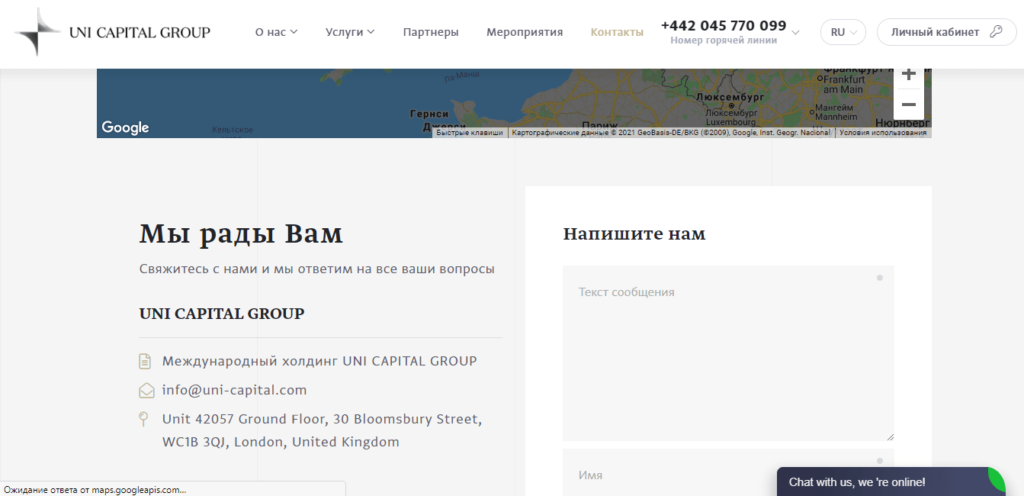Click the Ожидание ответа status bar text

pos(95,489)
